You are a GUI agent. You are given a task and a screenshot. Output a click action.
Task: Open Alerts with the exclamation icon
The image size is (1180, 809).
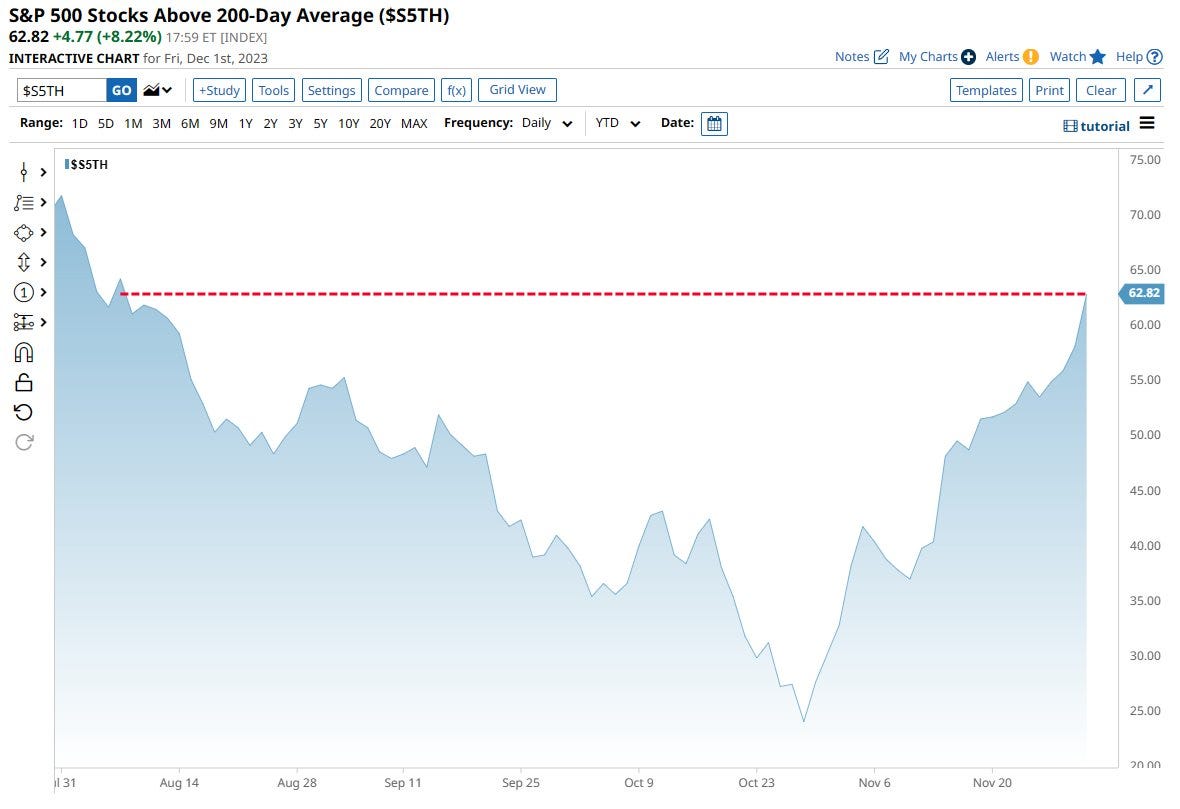tap(1030, 57)
